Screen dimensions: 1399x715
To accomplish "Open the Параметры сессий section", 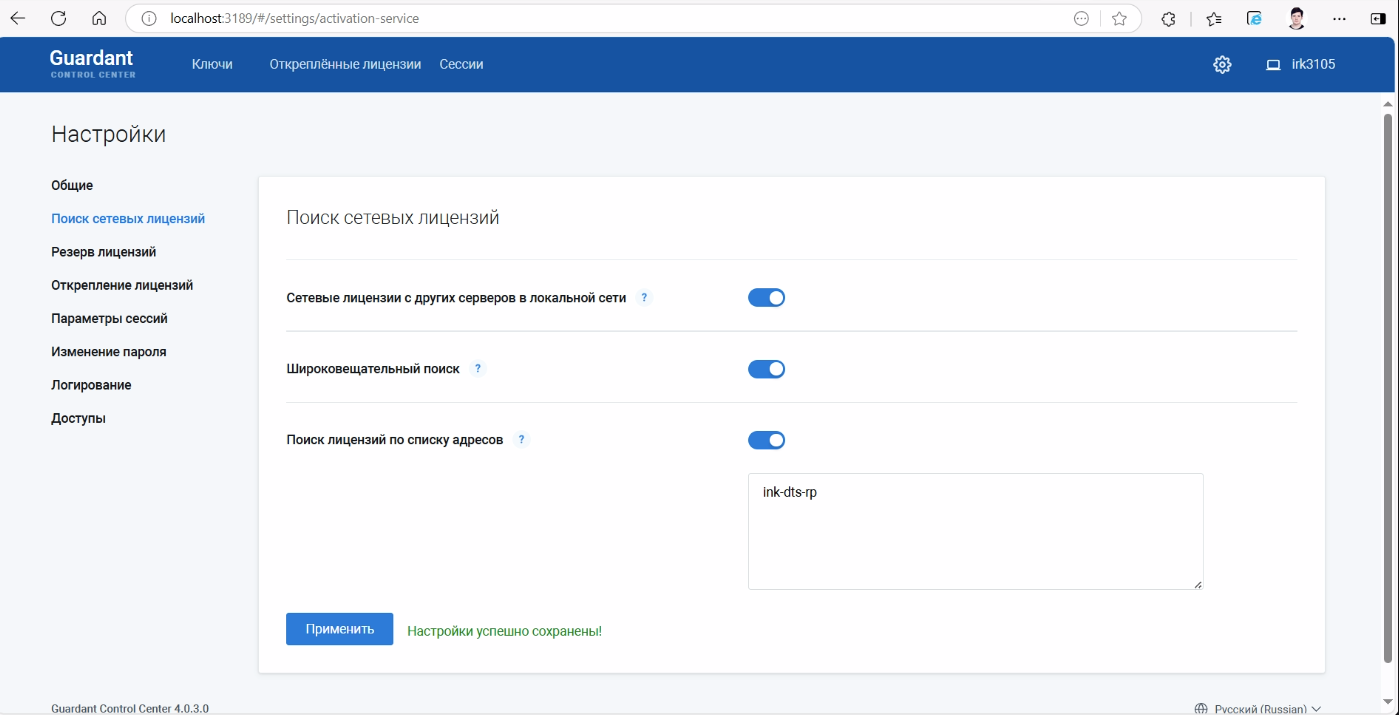I will tap(109, 318).
